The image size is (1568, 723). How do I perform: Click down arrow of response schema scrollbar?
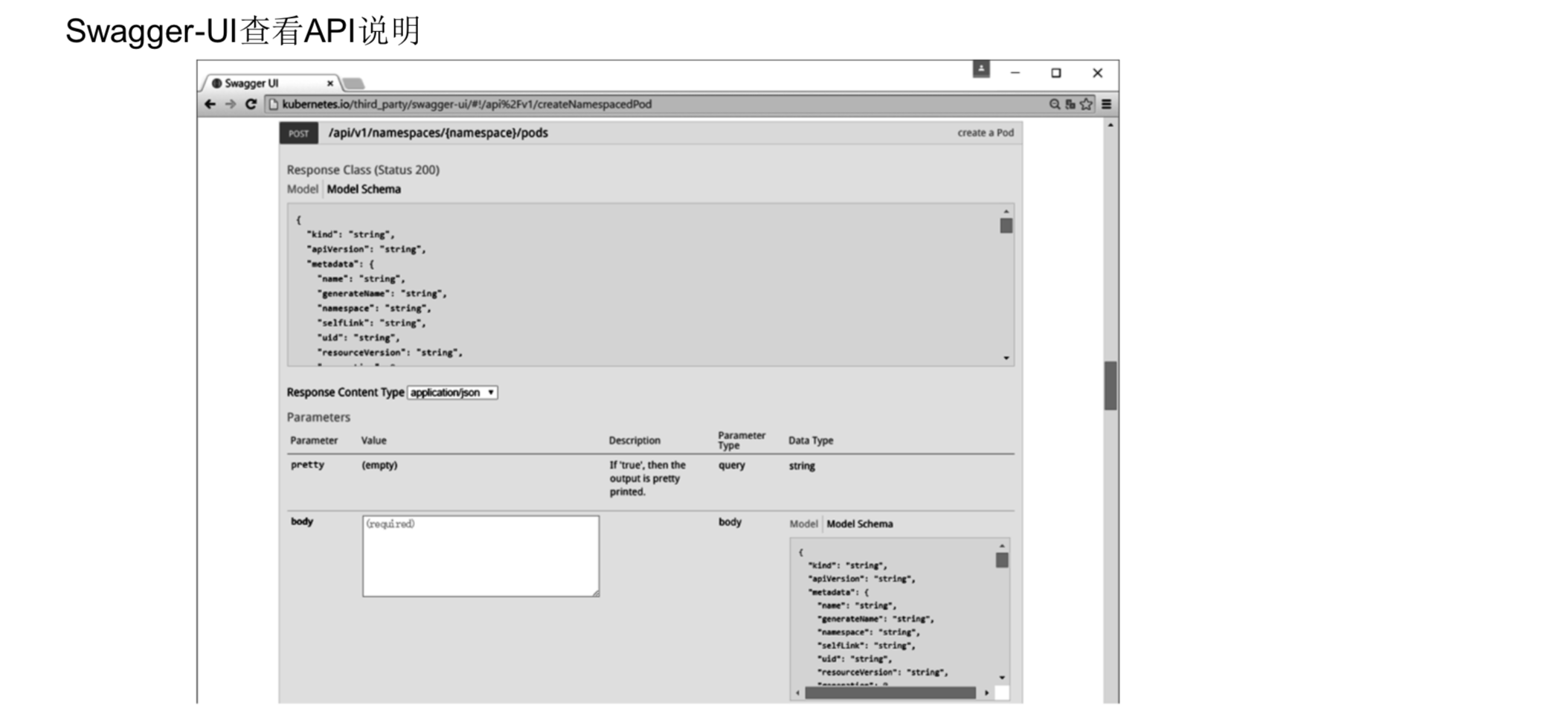1006,359
